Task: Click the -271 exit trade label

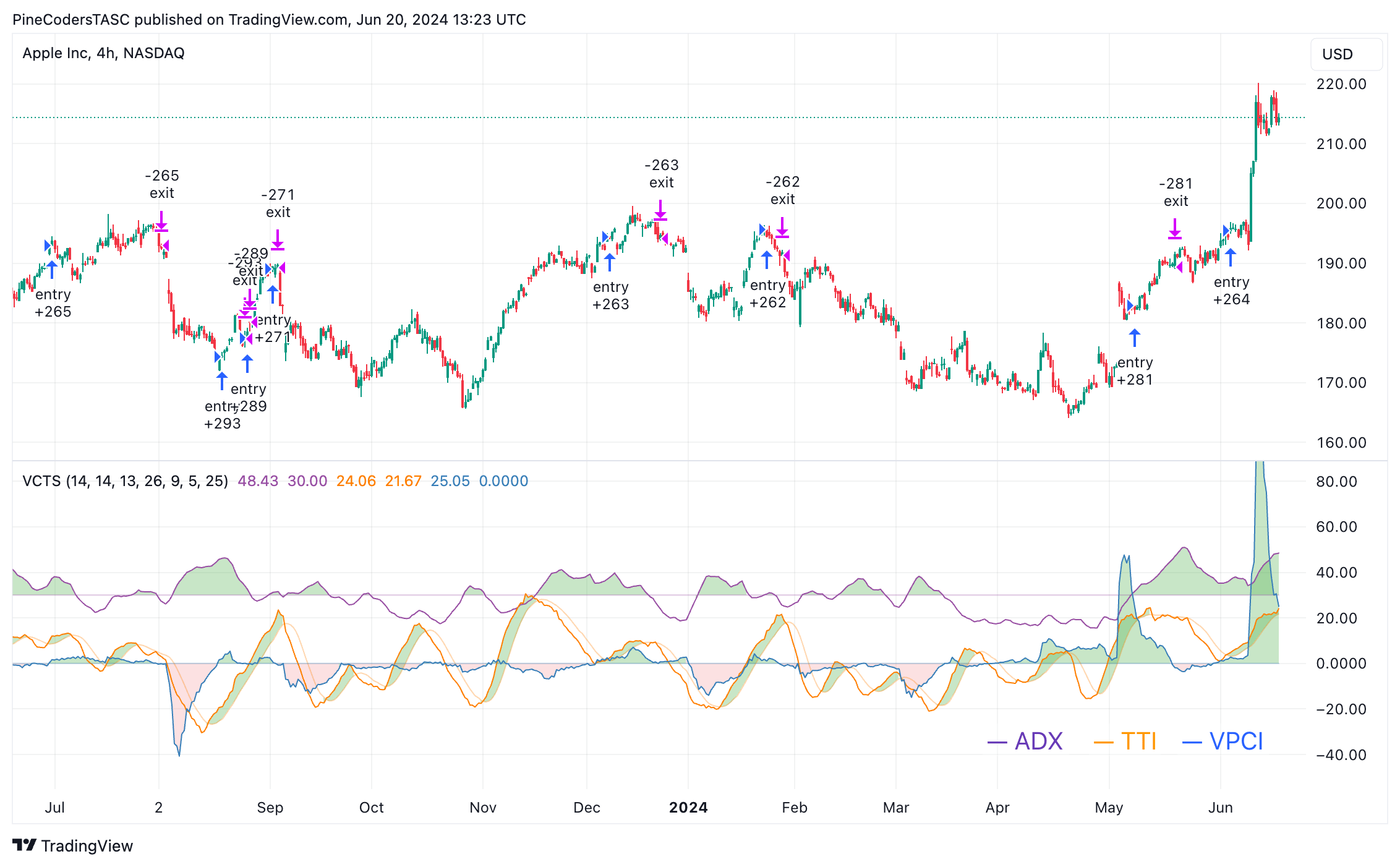Action: tap(278, 203)
